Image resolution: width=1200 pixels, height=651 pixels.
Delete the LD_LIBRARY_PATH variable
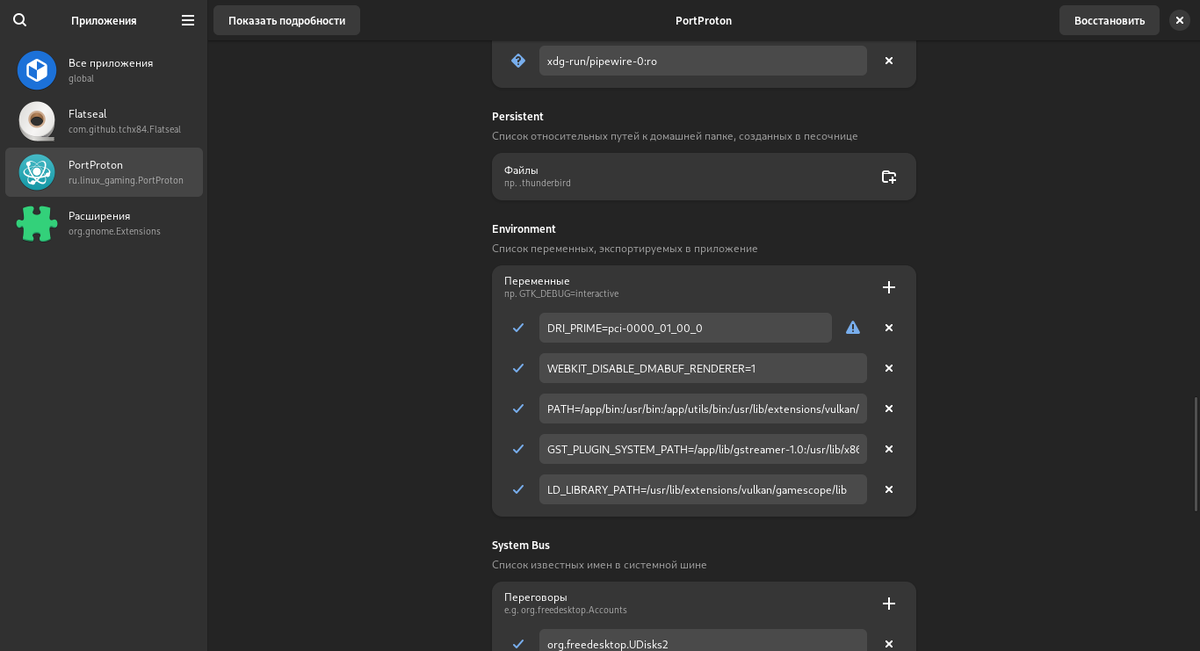889,490
